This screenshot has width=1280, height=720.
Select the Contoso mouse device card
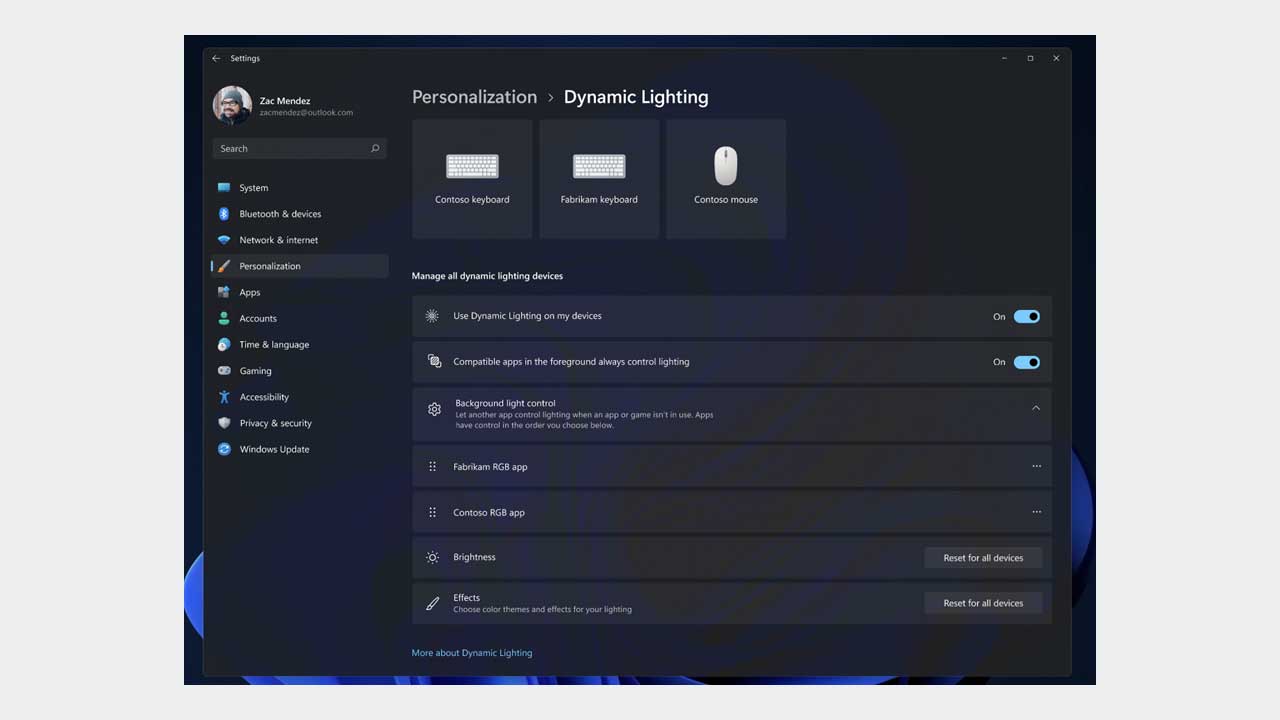tap(726, 178)
